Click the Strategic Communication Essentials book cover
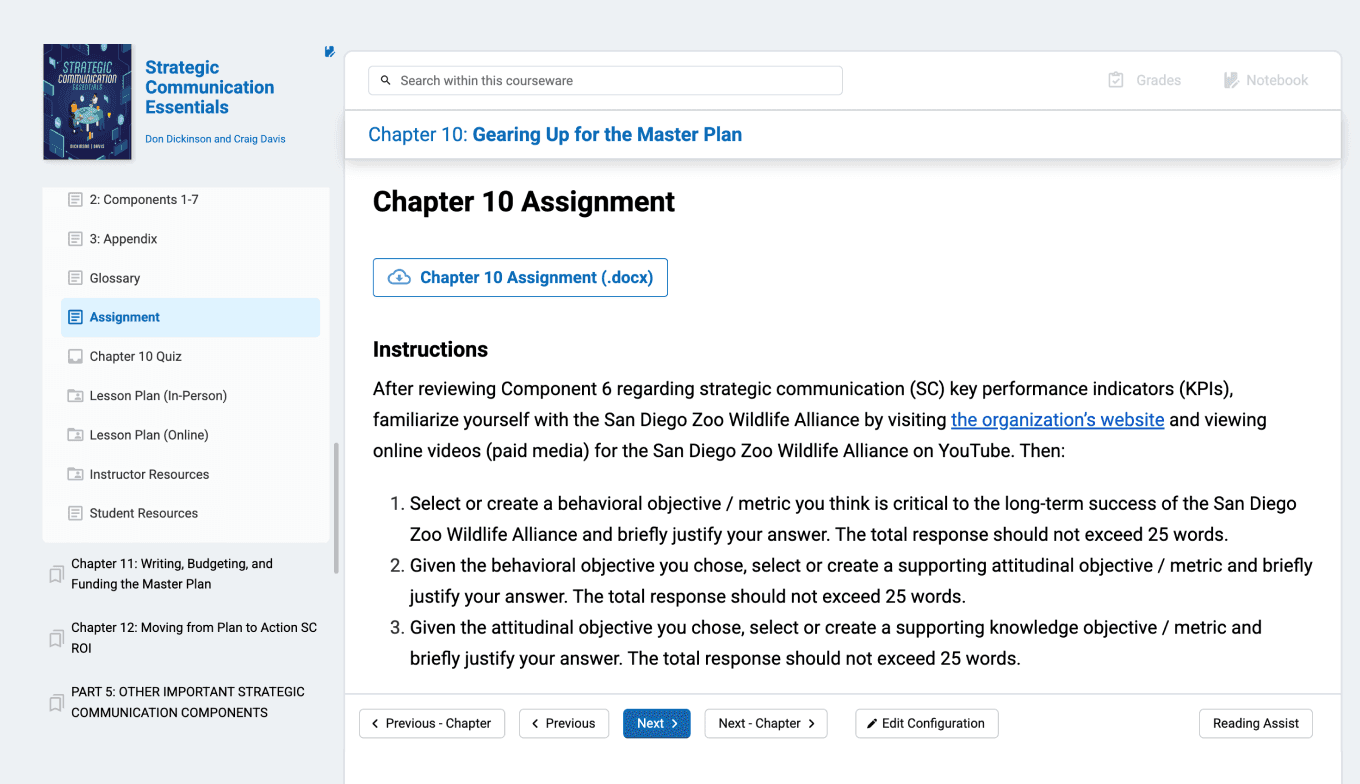 (x=87, y=101)
